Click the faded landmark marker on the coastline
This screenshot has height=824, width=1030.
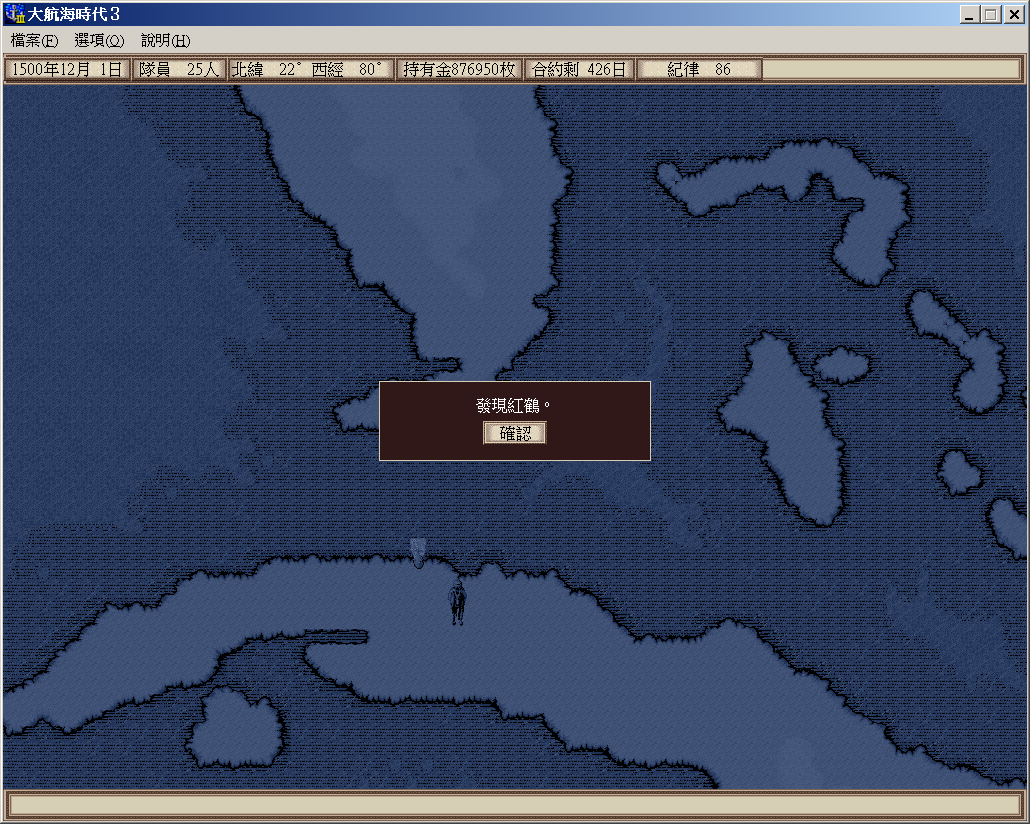(418, 551)
